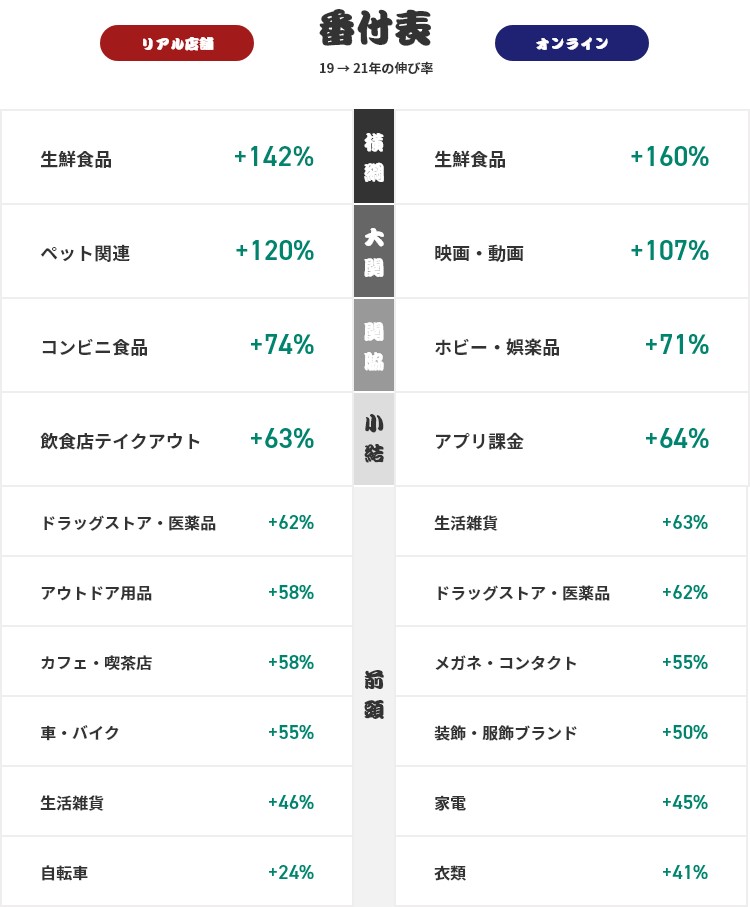Click the 番付表 title heading
750x907 pixels.
375,29
